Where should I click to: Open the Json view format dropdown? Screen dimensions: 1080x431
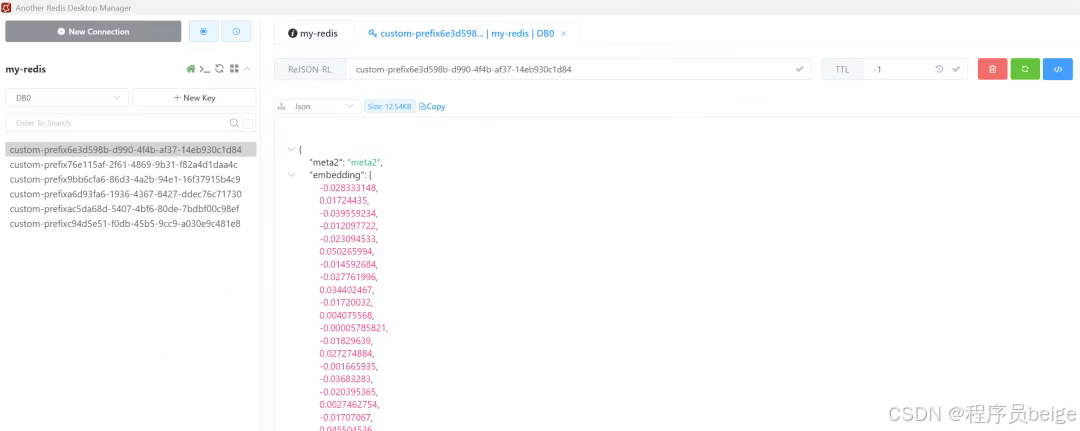[x=318, y=107]
